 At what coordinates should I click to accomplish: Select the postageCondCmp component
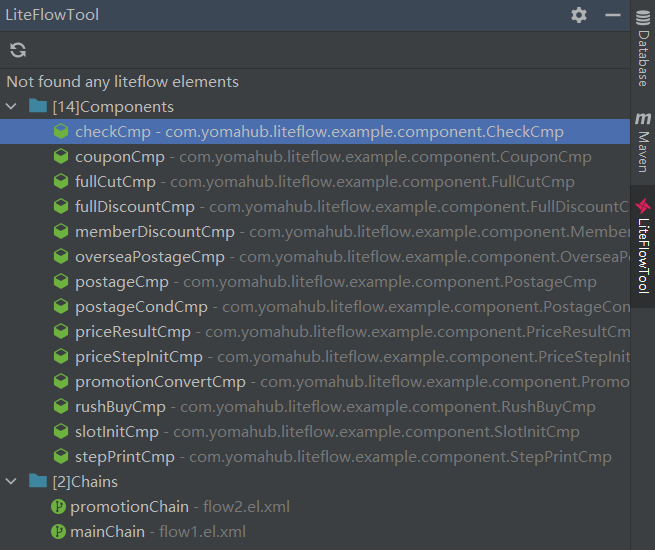coord(141,307)
